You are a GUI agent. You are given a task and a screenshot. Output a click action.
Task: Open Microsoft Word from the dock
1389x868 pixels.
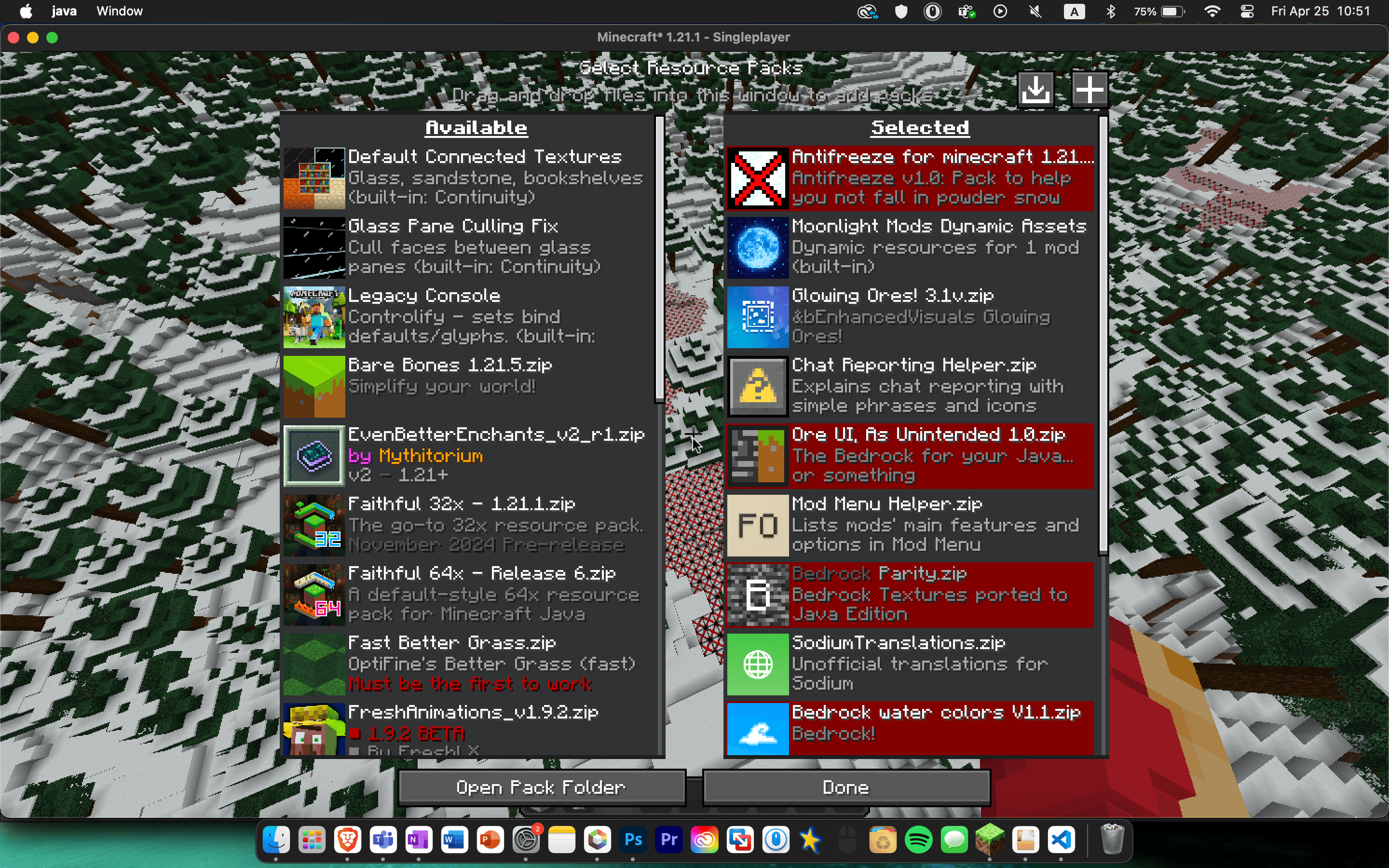454,841
